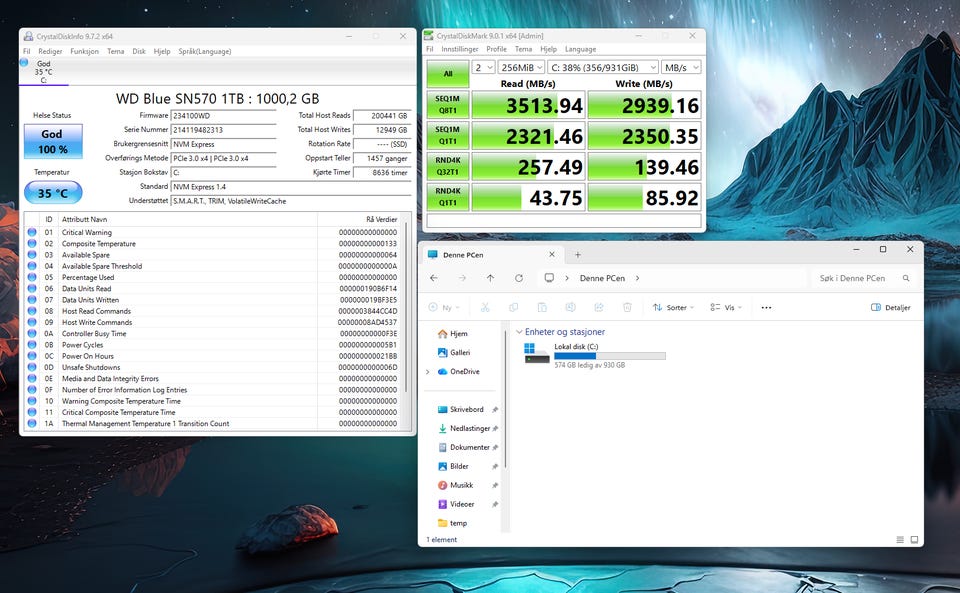Viewport: 960px width, 593px height.
Task: Click status icon beside Power Cycles
Action: click(32, 345)
